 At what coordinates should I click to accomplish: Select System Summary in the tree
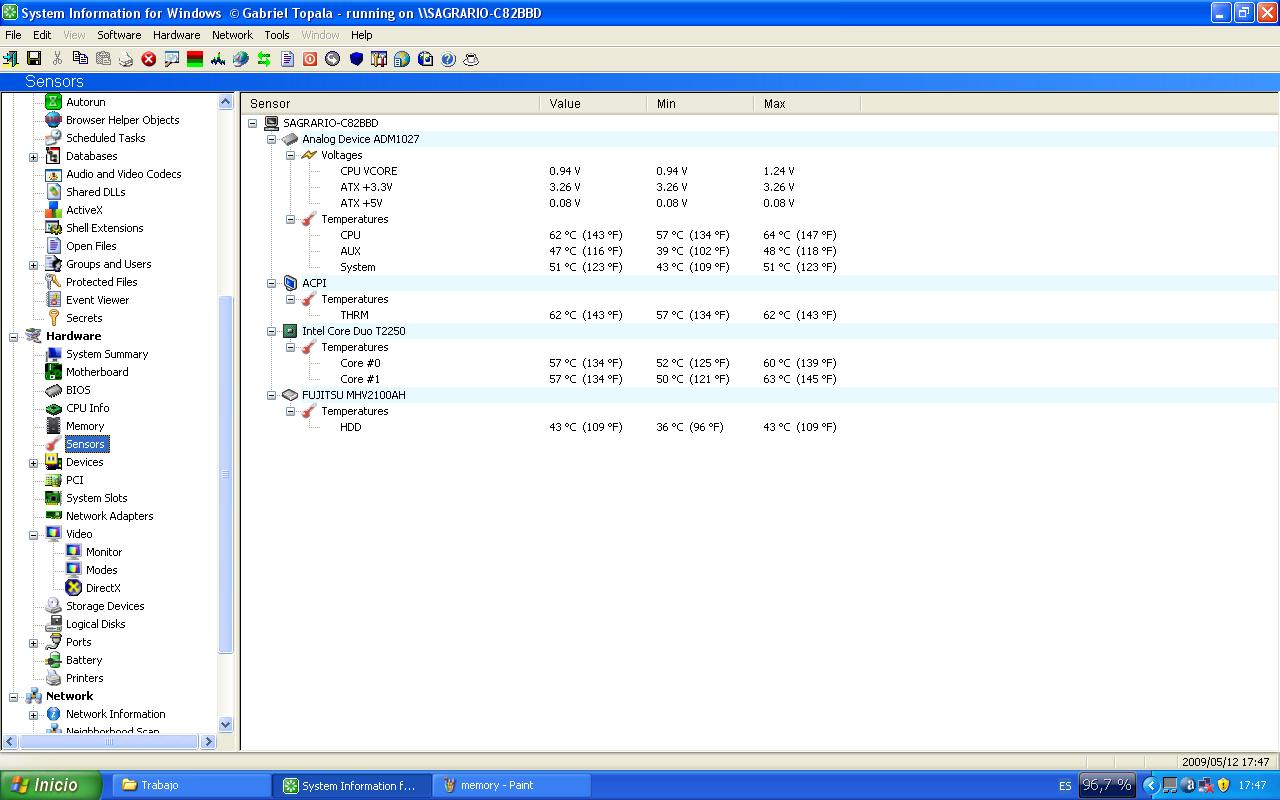(107, 354)
